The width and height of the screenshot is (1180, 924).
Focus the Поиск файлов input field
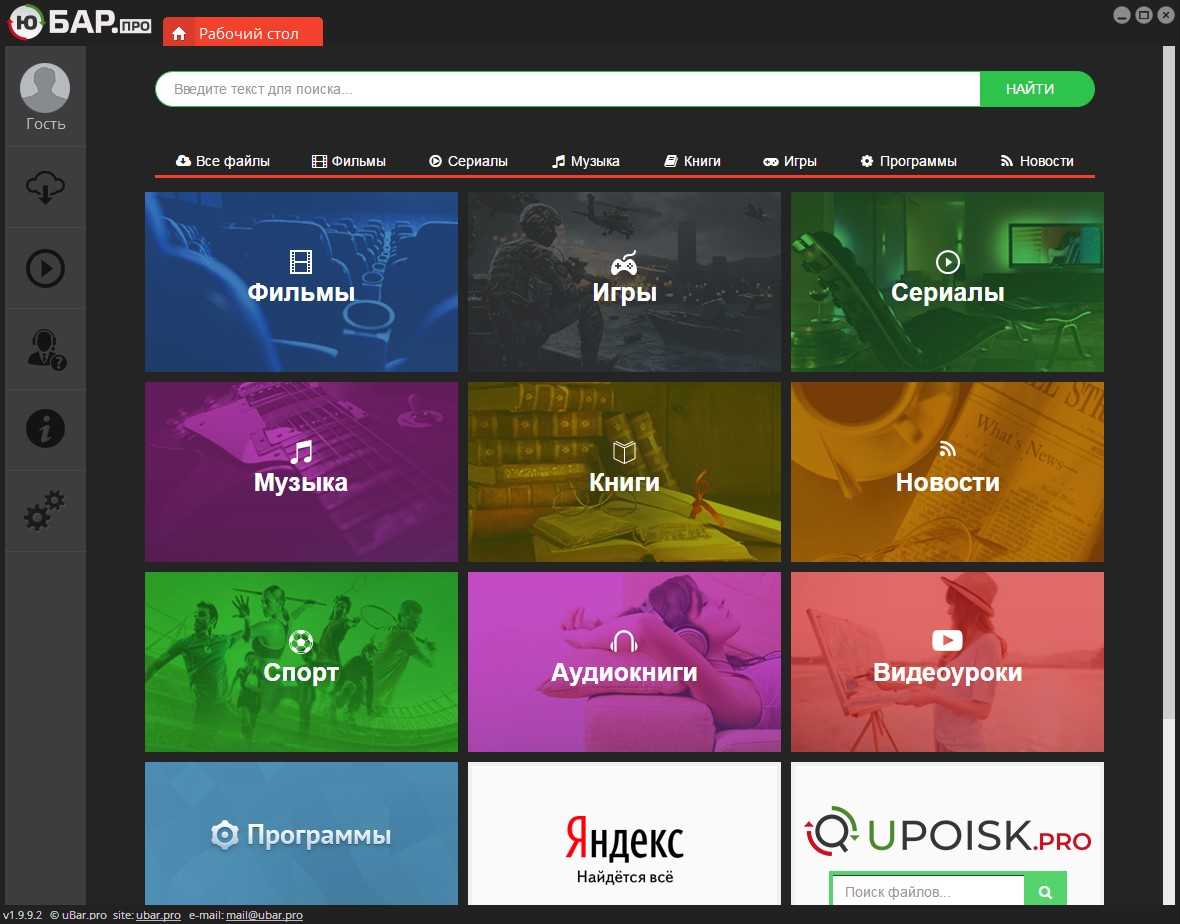[927, 891]
